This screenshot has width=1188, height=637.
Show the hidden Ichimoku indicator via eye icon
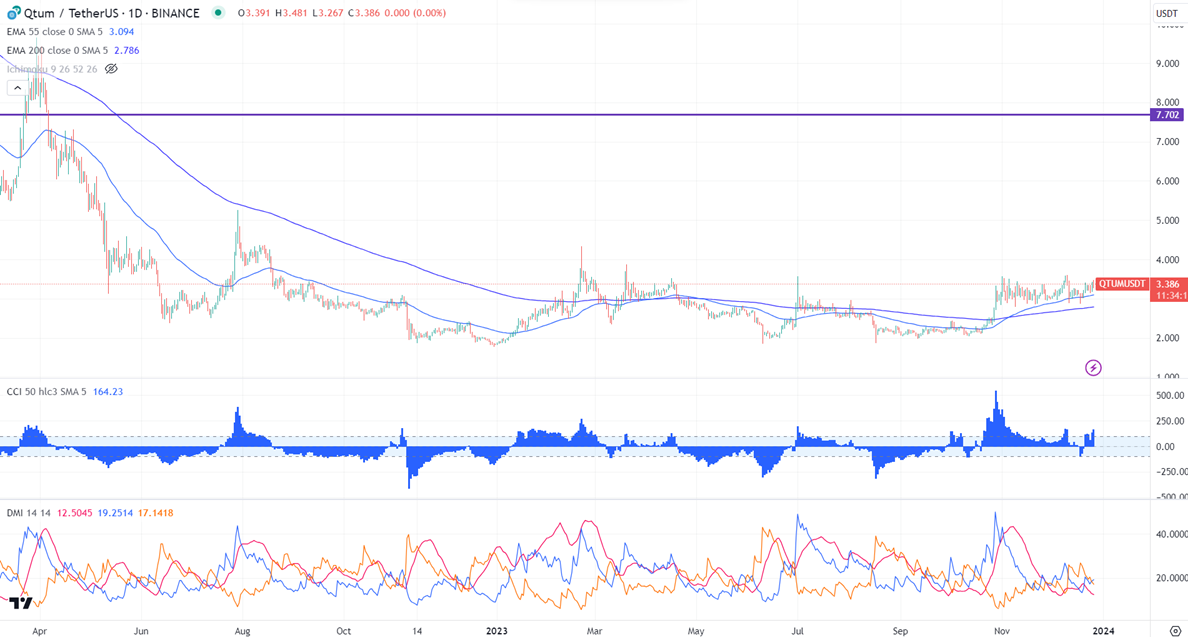111,69
